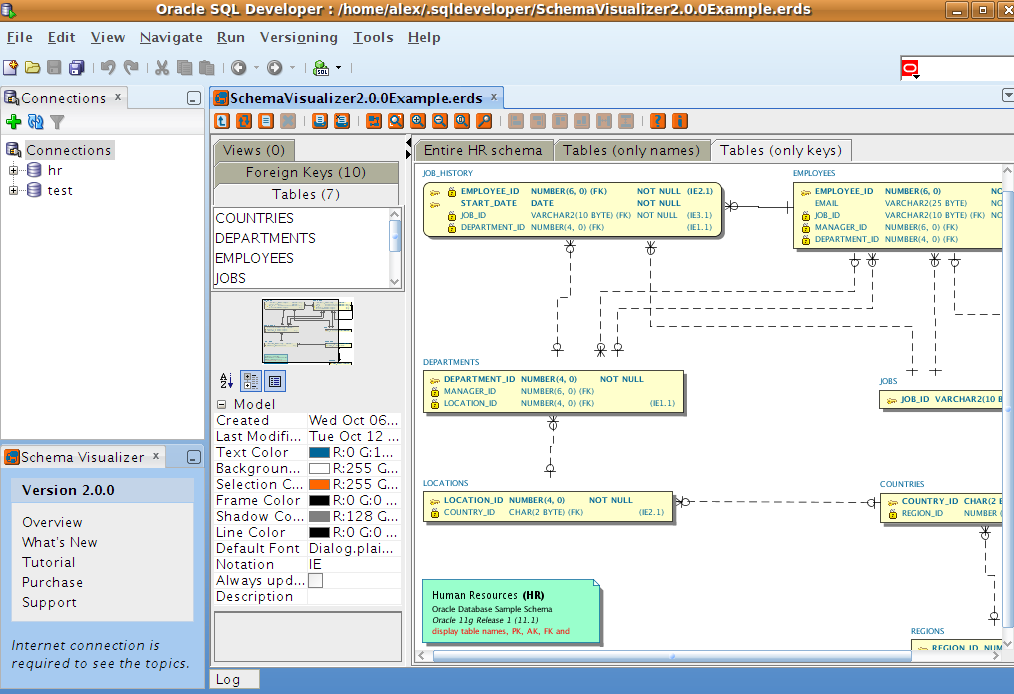Open the Navigate menu
1014x694 pixels.
(x=171, y=38)
